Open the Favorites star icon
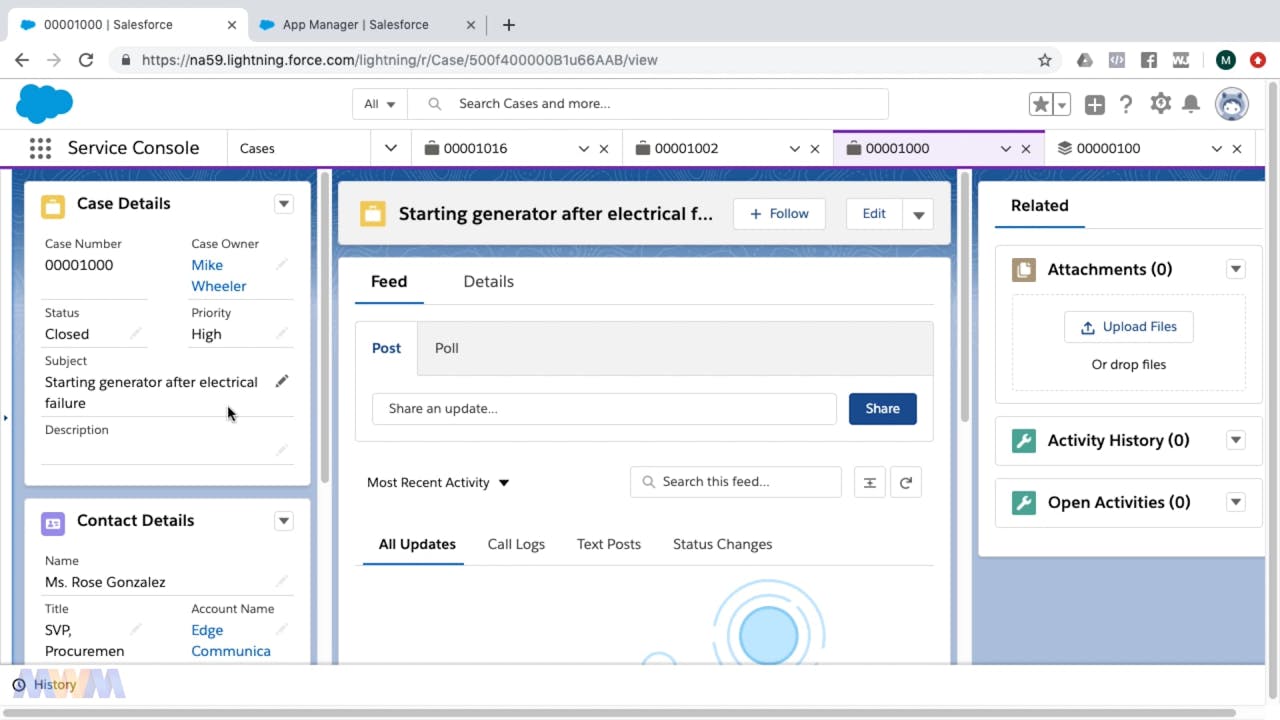 click(1041, 104)
